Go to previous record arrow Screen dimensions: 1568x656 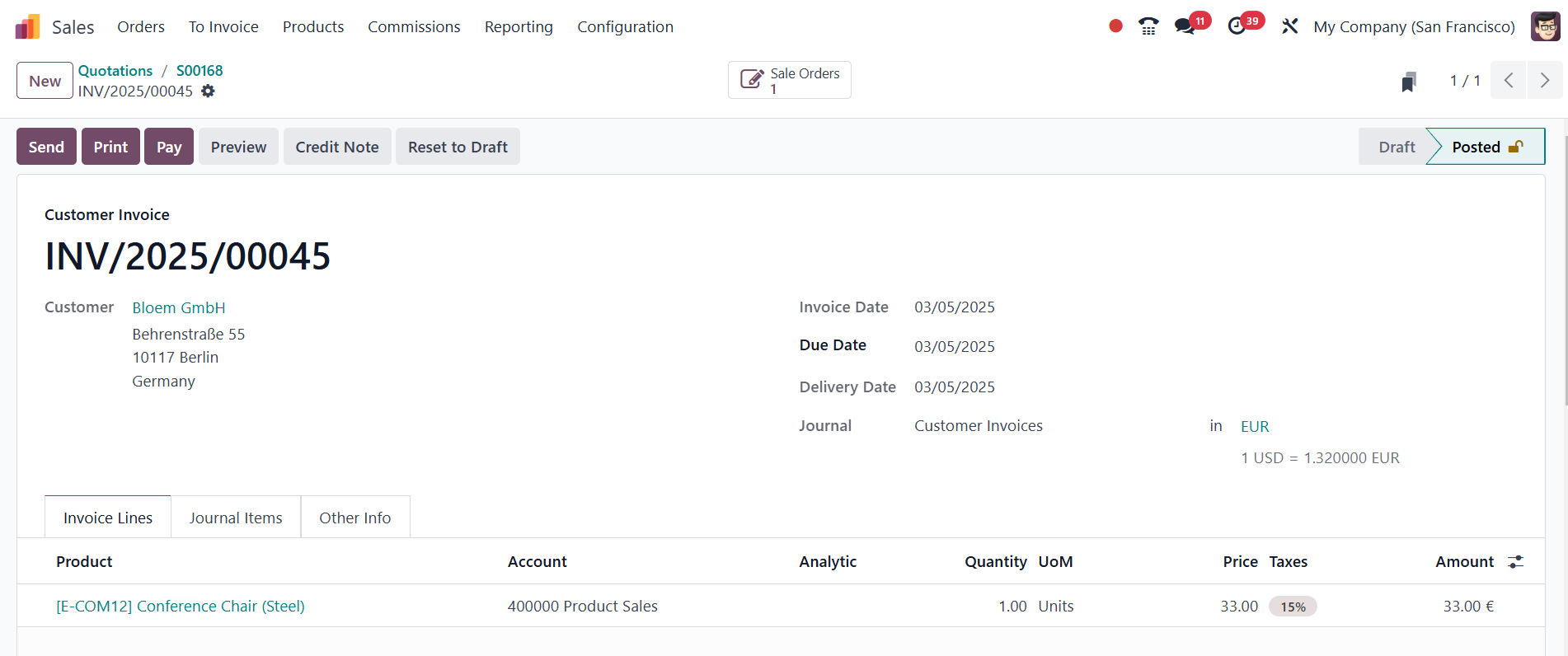coord(1508,81)
